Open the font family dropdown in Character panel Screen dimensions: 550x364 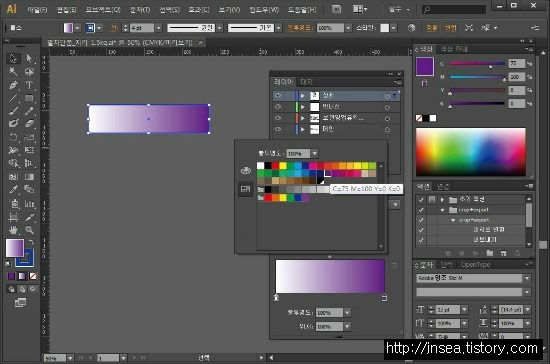click(x=527, y=278)
